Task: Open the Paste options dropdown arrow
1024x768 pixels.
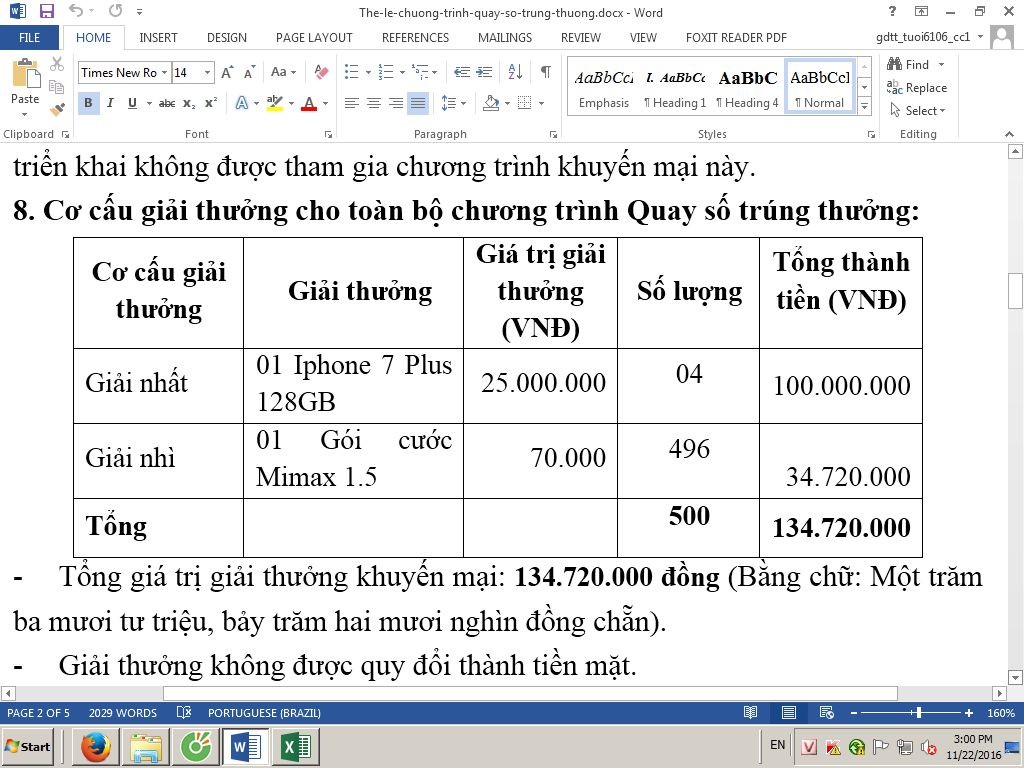Action: [25, 114]
